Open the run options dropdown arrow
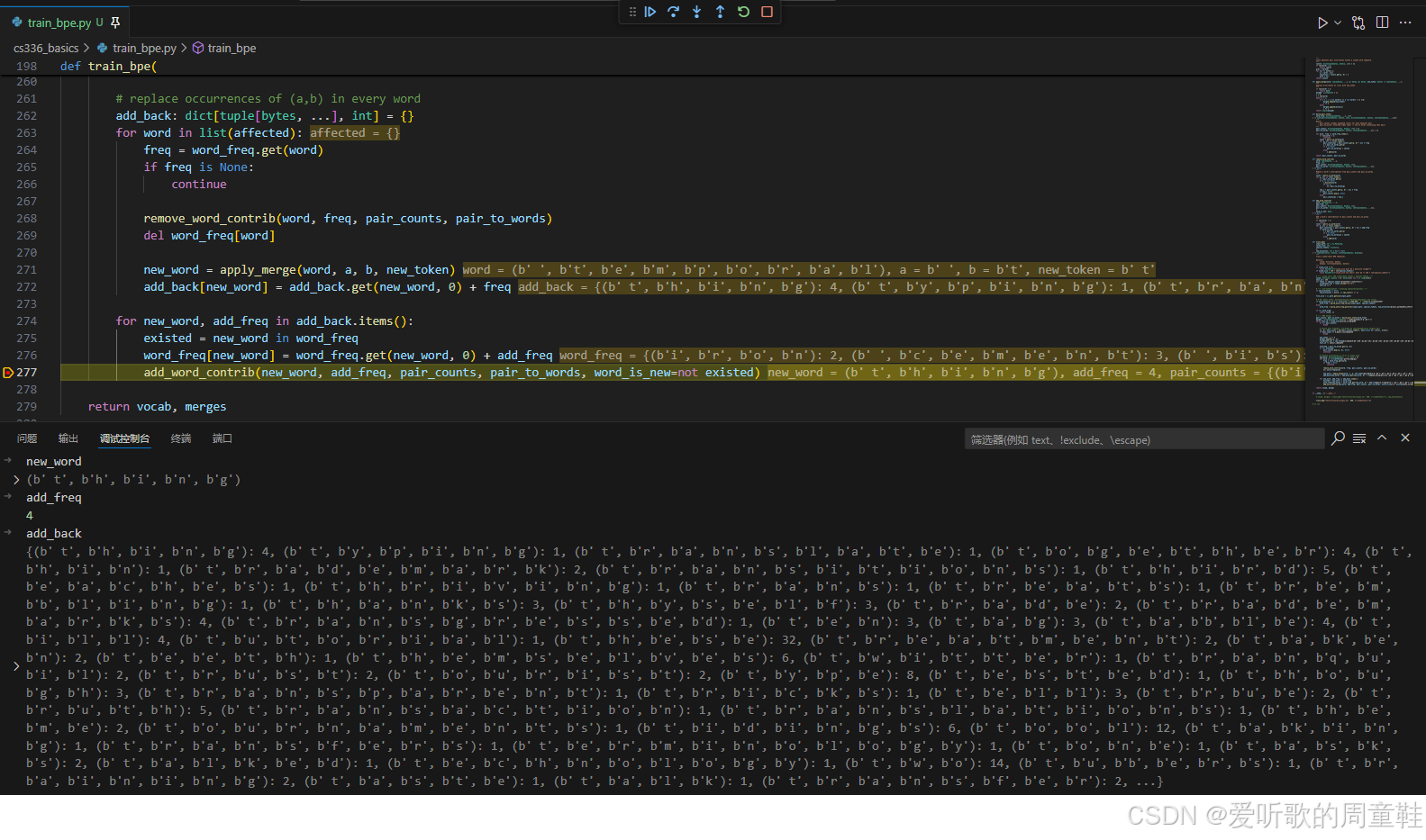 1338,23
